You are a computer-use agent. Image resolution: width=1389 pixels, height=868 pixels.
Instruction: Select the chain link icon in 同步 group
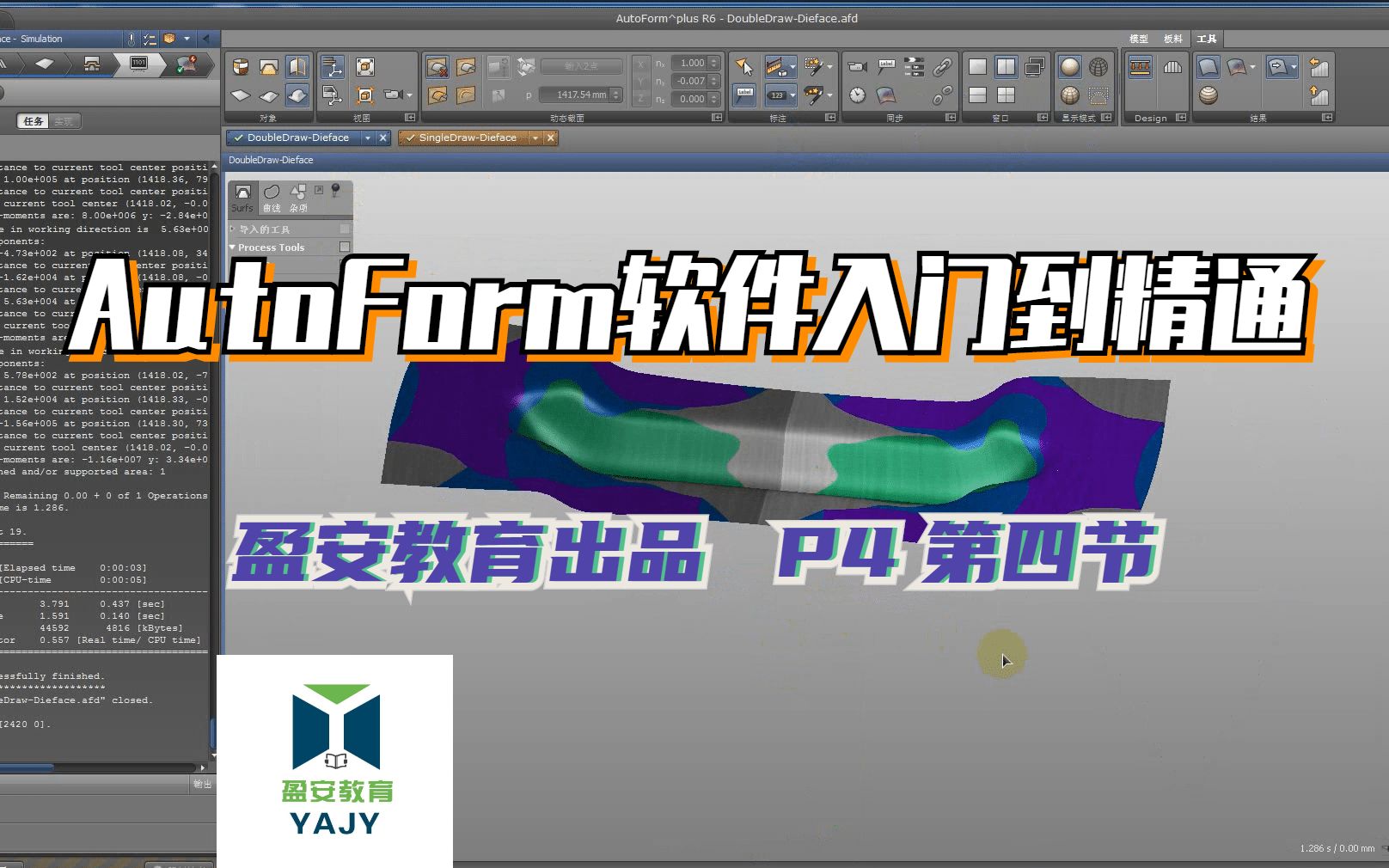pos(945,68)
